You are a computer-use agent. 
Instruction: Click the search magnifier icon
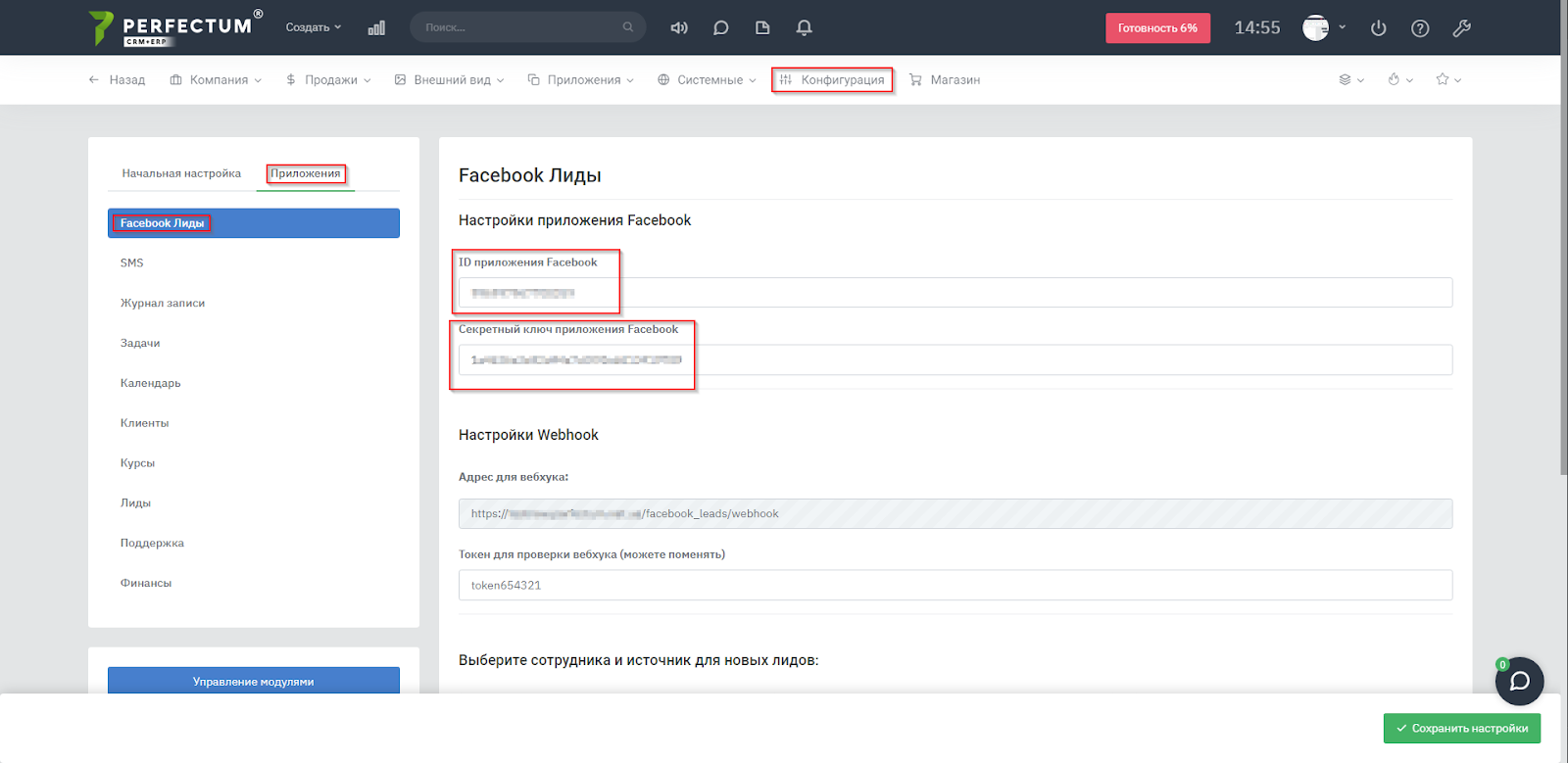tap(628, 27)
